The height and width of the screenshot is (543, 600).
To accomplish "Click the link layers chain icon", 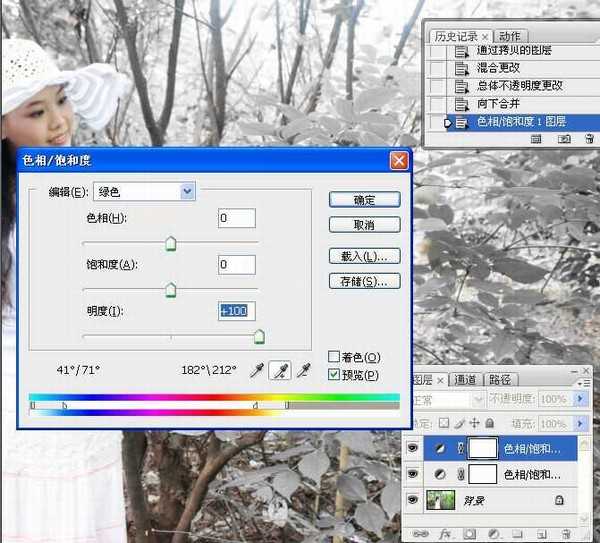I will pos(420,534).
